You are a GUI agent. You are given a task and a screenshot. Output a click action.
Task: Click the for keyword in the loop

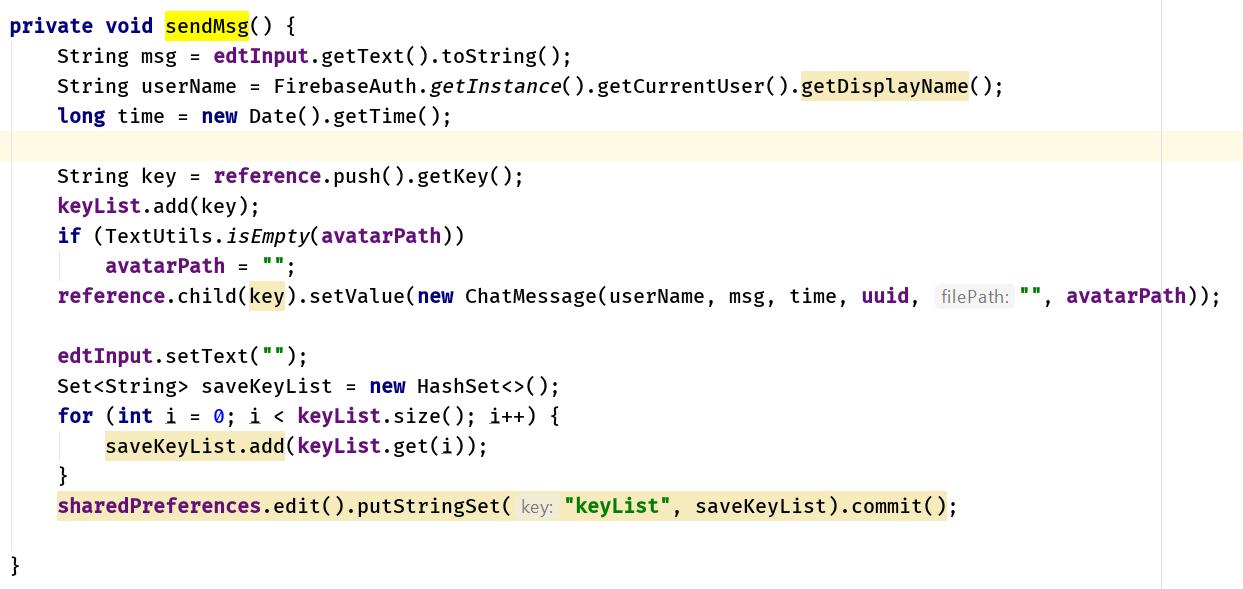(75, 416)
